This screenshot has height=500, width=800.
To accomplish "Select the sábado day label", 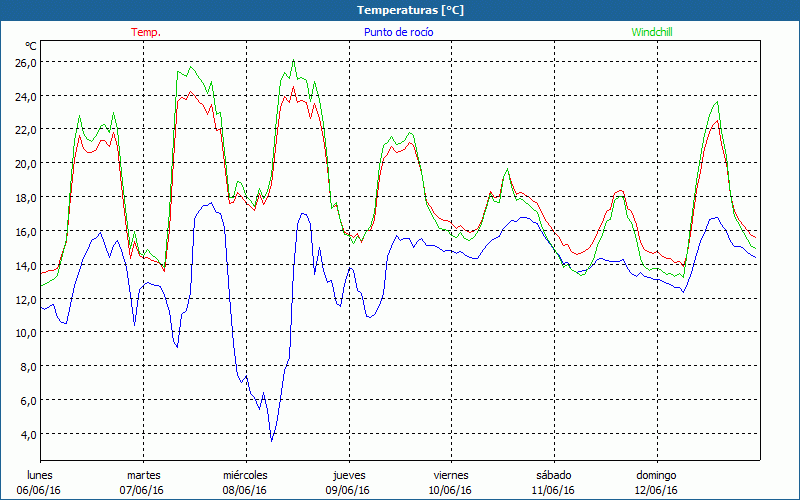I will click(553, 475).
